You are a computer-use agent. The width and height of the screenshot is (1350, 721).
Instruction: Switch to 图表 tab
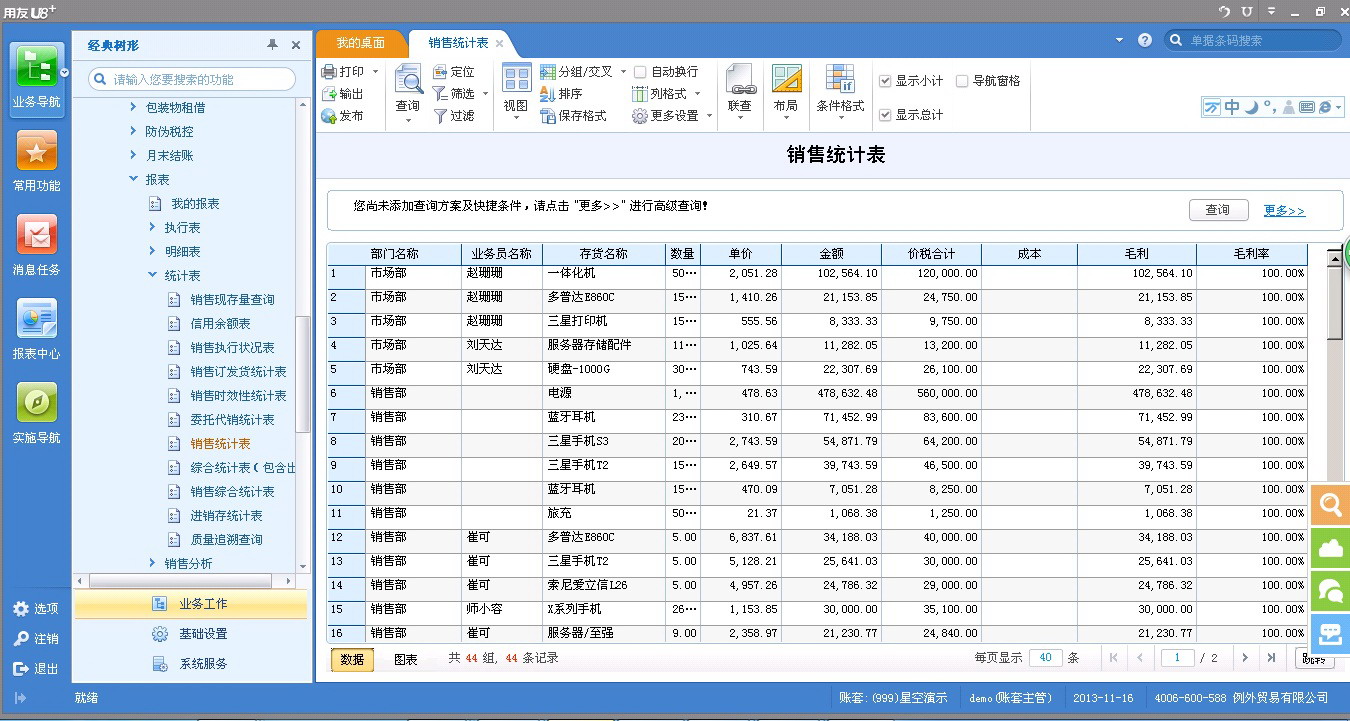tap(406, 659)
